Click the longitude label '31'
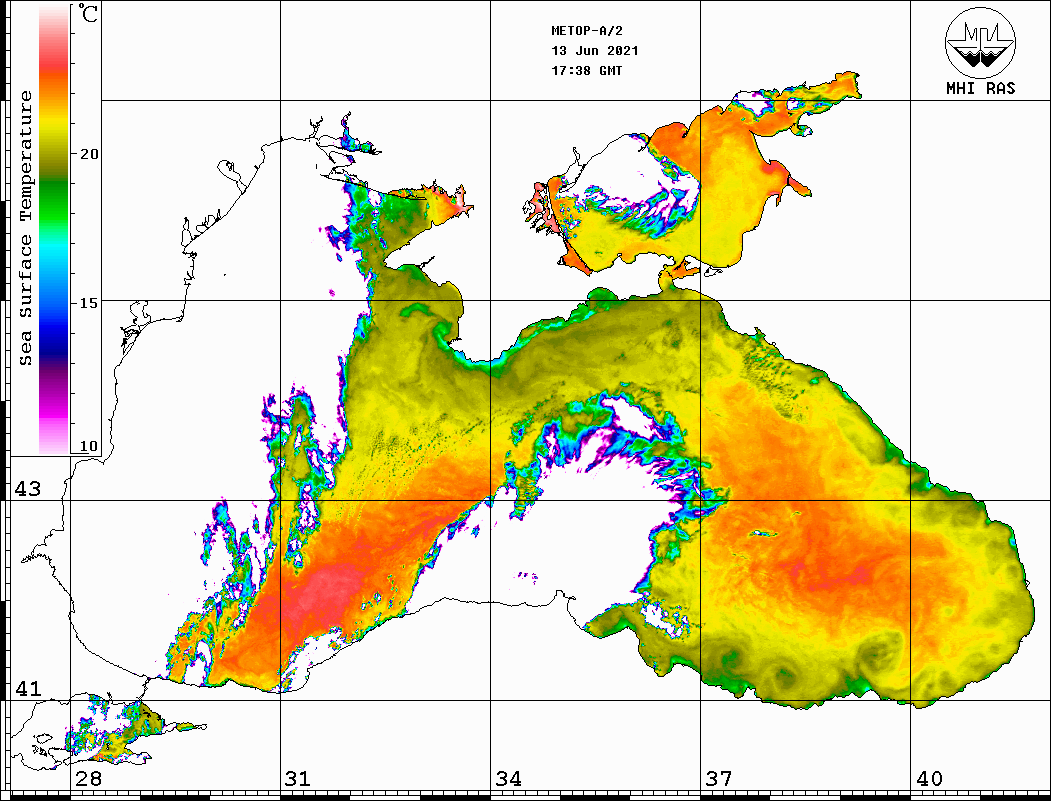The image size is (1051, 801). pos(298,779)
